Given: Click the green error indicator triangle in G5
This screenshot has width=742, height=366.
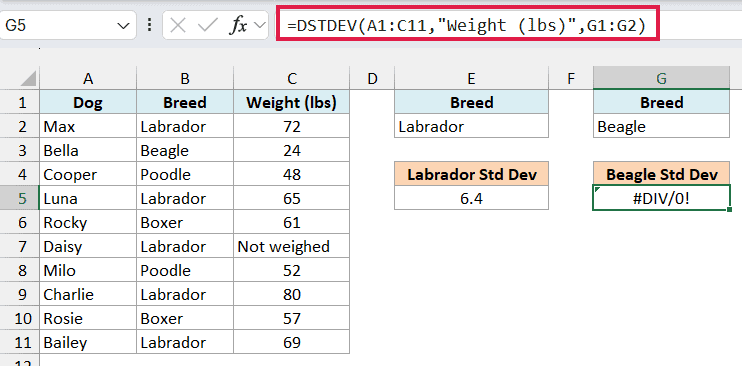Looking at the screenshot, I should (x=597, y=189).
